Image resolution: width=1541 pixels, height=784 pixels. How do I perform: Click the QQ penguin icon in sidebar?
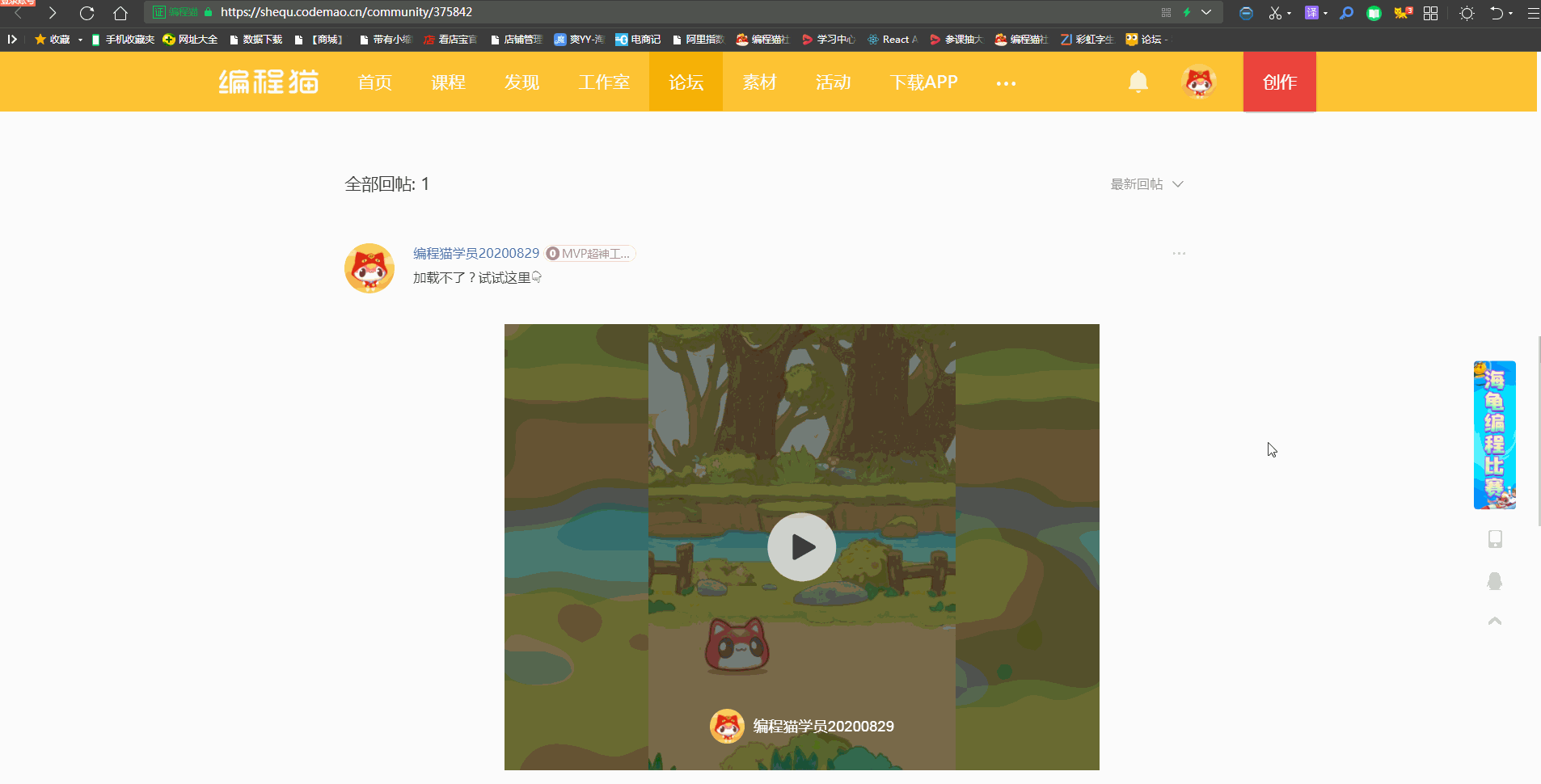tap(1495, 581)
